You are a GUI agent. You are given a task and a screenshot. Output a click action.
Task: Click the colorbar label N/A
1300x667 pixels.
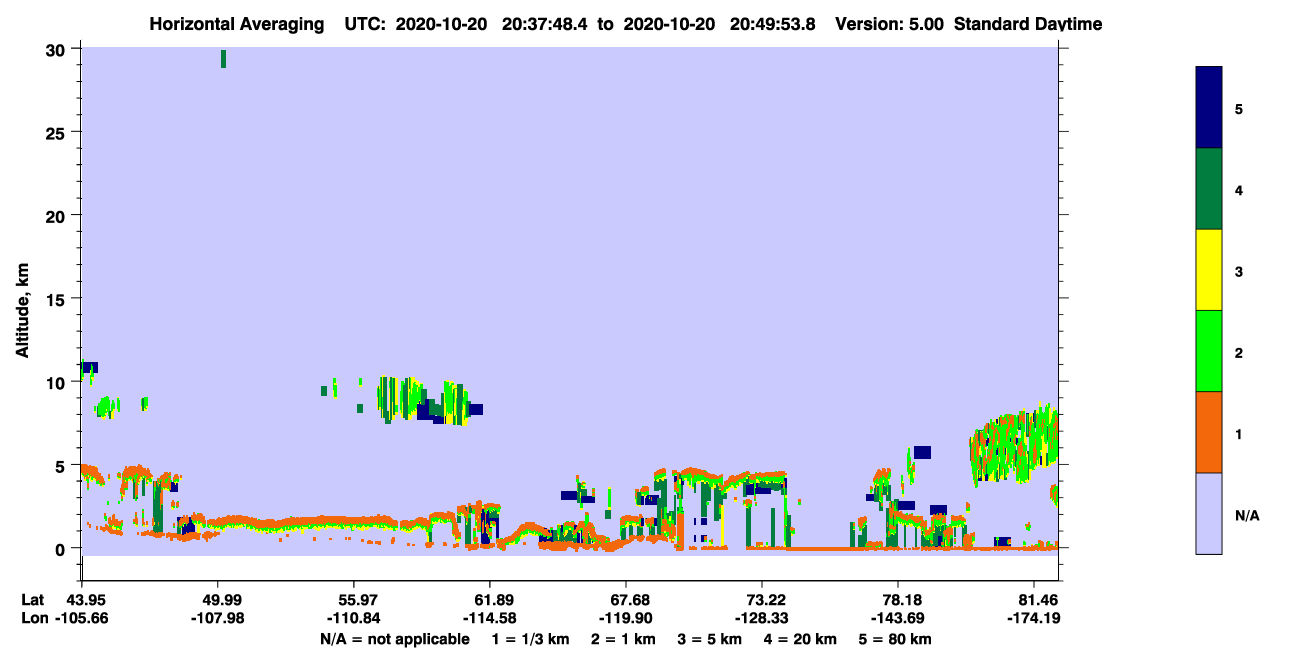coord(1247,515)
